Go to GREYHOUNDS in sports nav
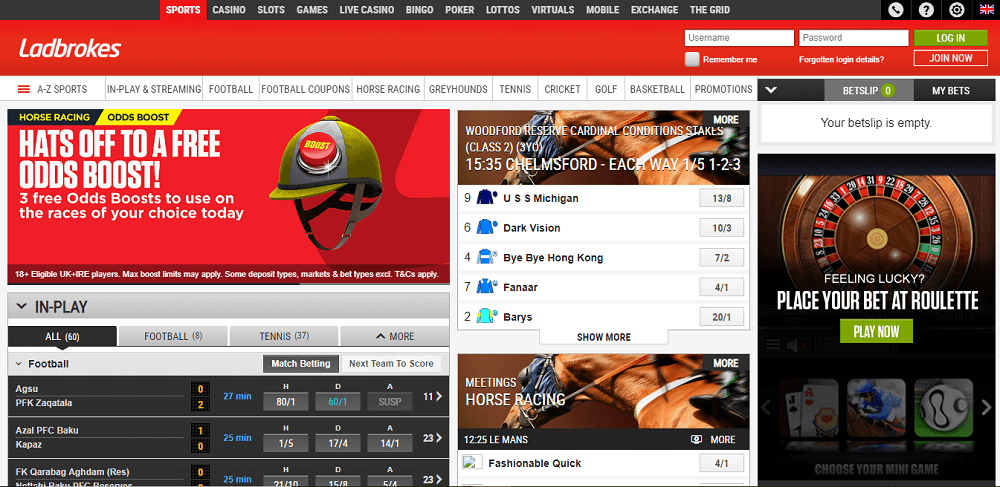1000x487 pixels. point(458,89)
